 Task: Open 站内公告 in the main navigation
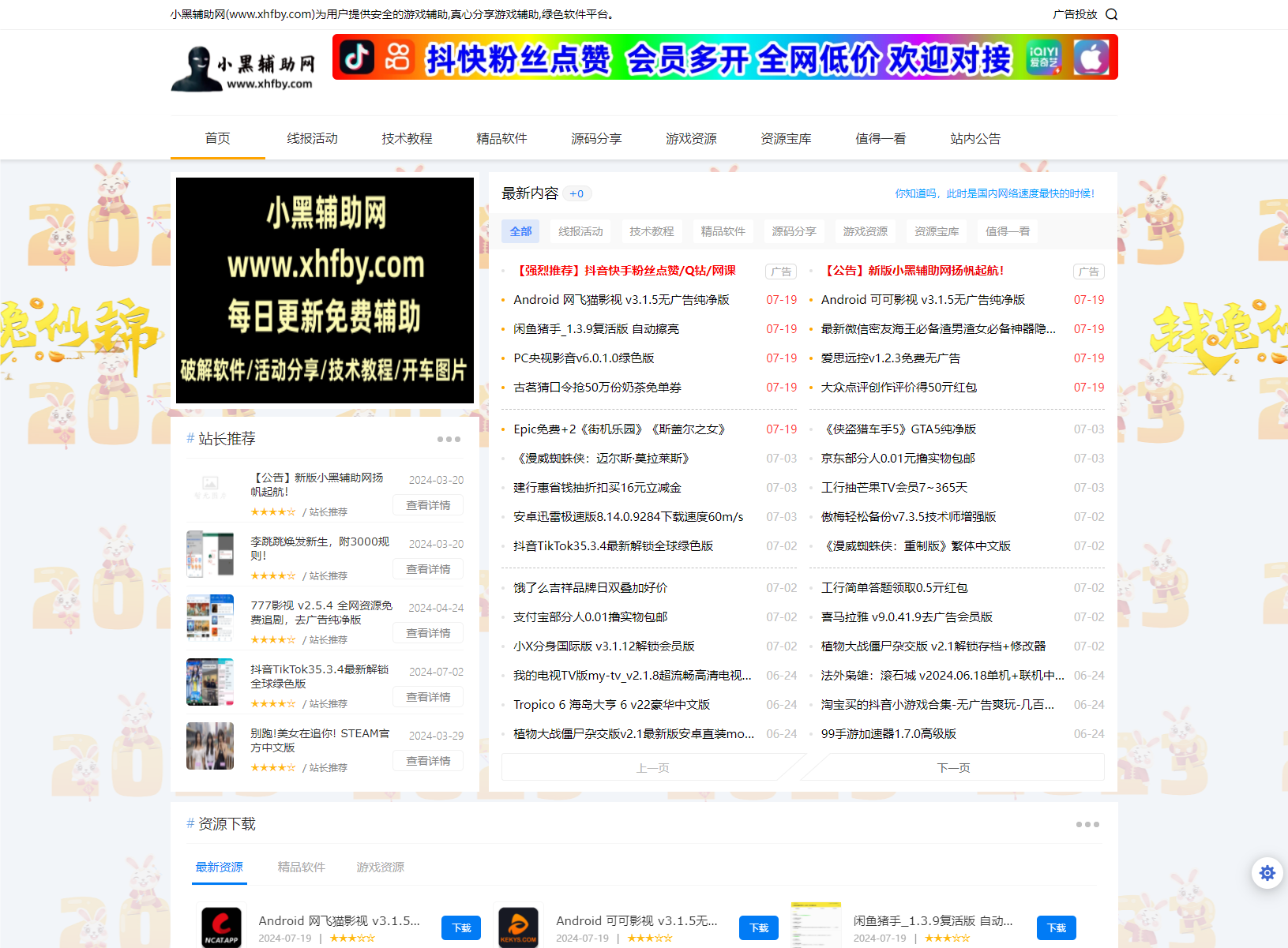coord(976,138)
